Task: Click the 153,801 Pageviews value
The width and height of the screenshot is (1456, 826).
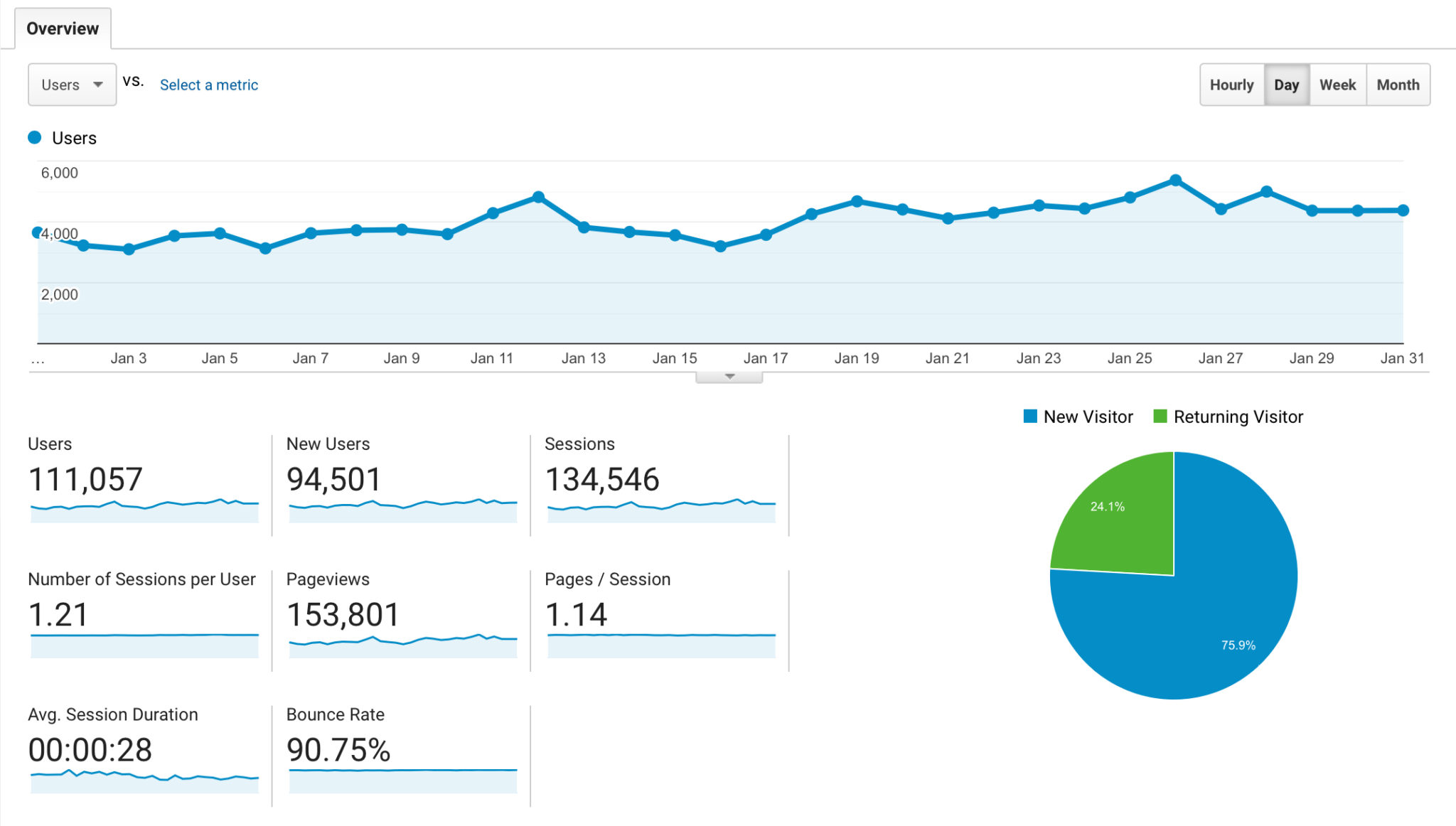Action: coord(343,615)
